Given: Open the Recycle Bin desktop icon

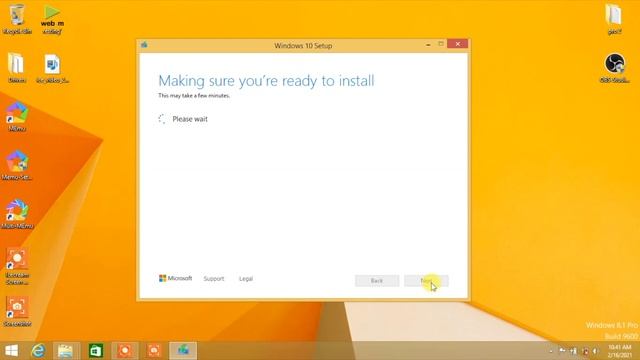Looking at the screenshot, I should point(17,19).
